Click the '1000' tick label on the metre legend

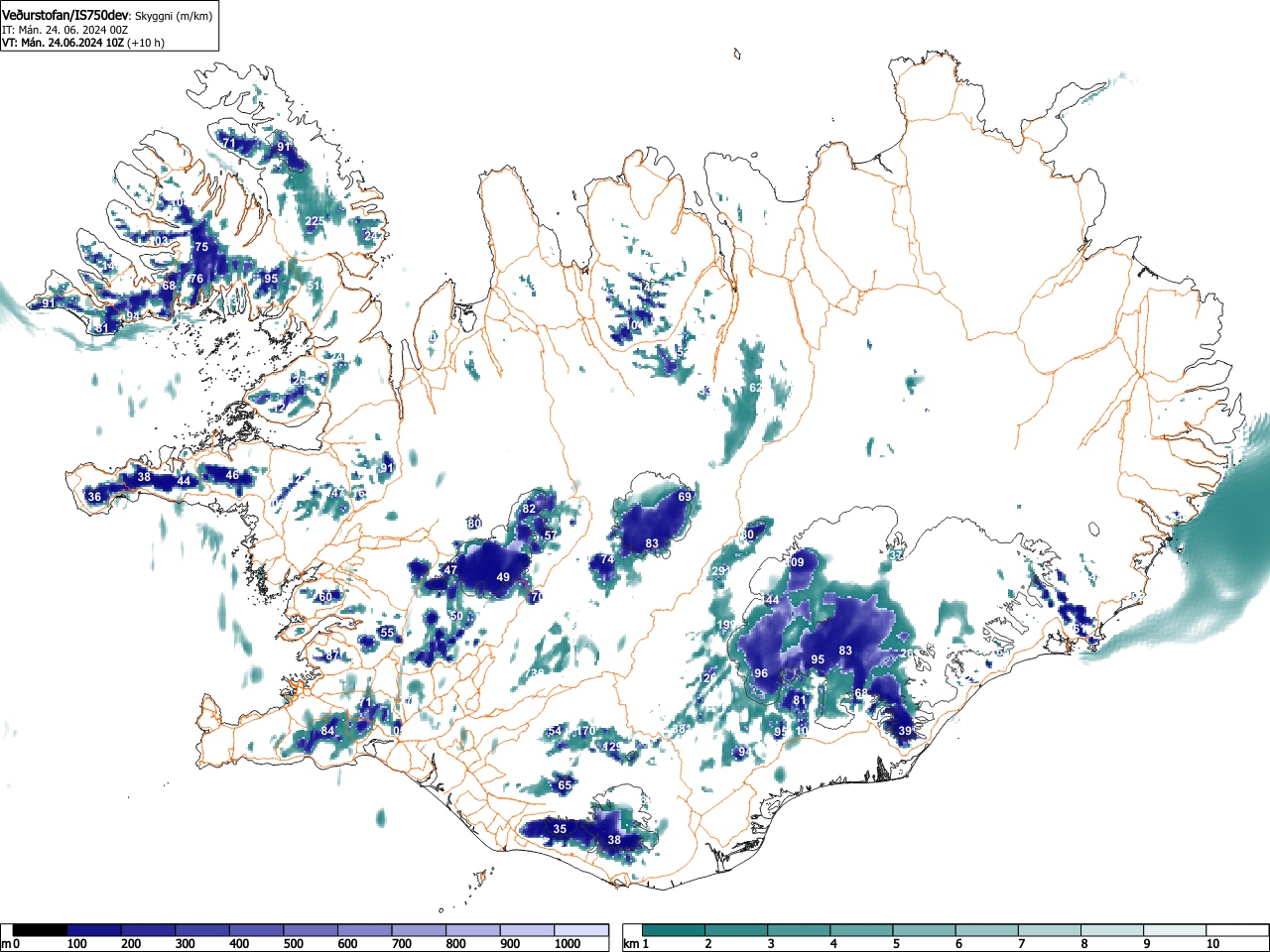[x=568, y=944]
